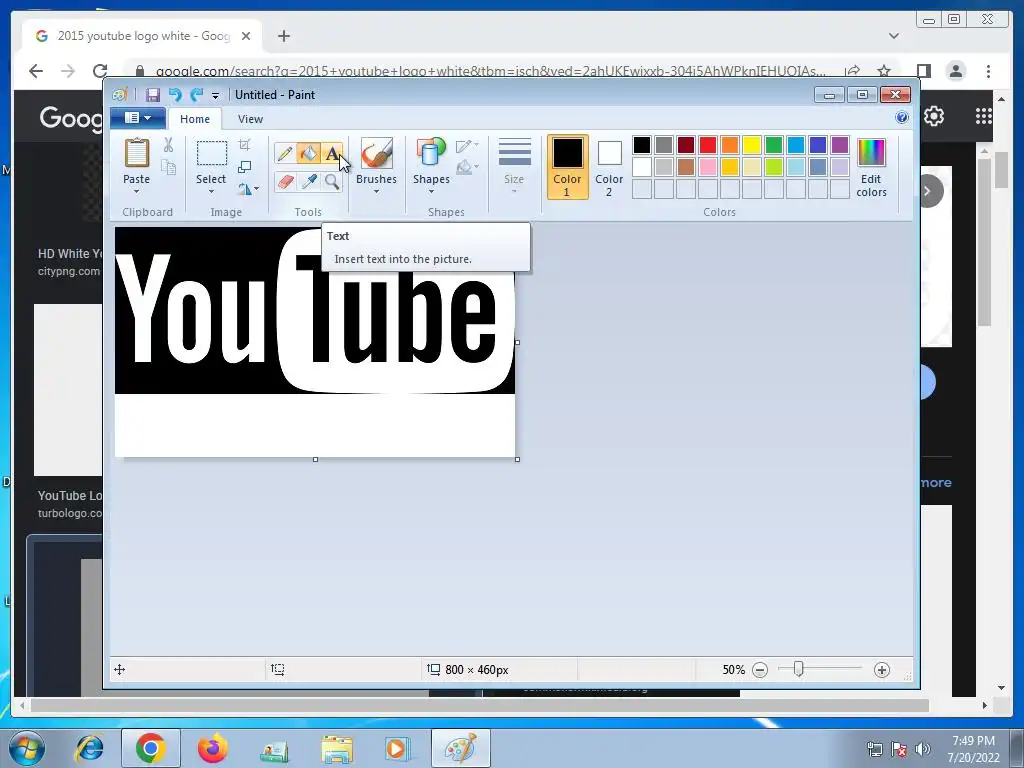Screen dimensions: 1024x768
Task: Reload the Chrome page
Action: (100, 71)
